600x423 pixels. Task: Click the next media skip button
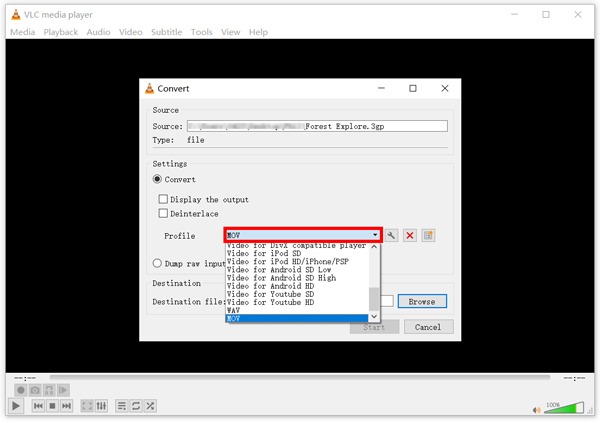point(67,406)
